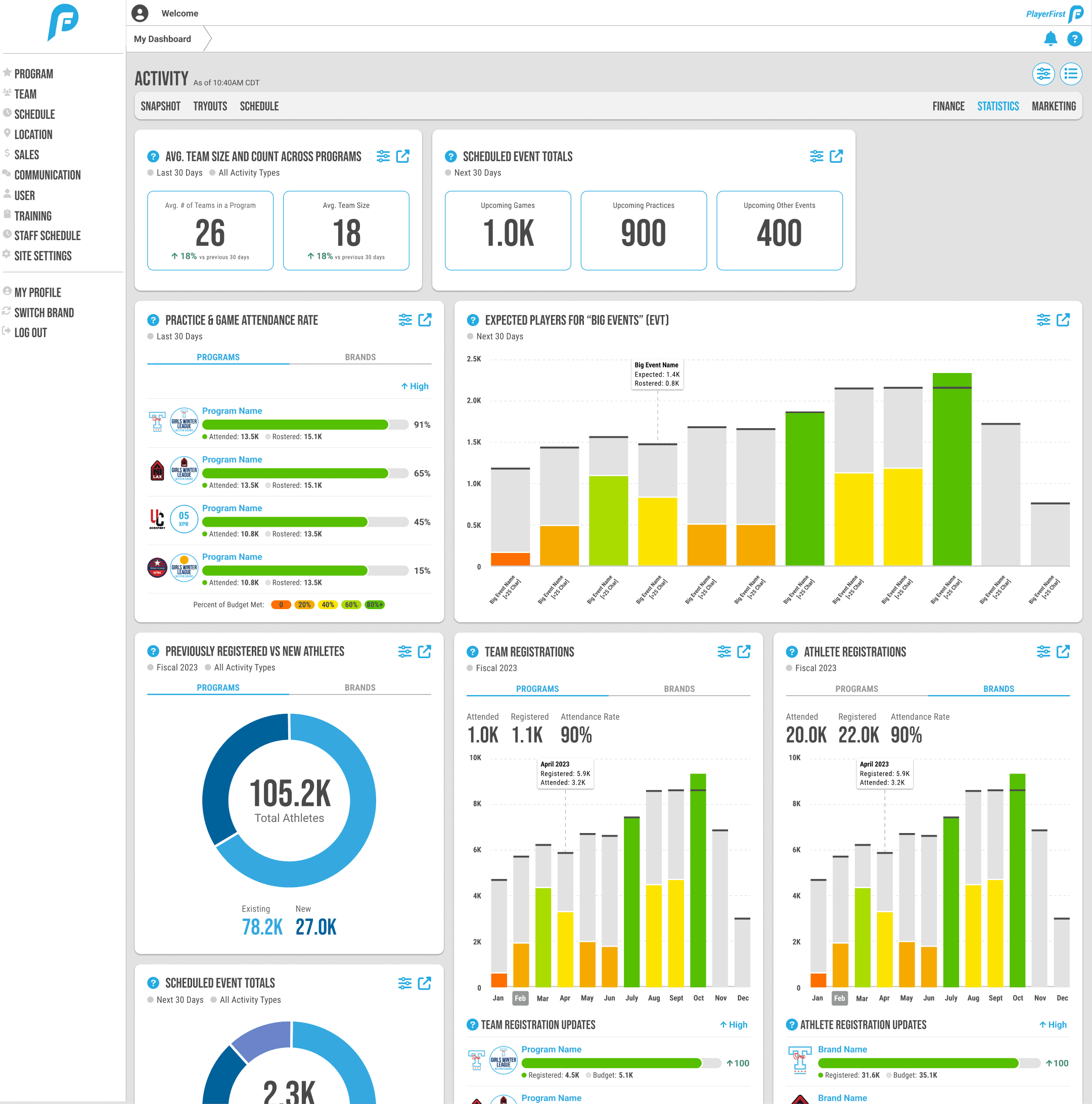
Task: Open user account avatar icon
Action: coord(140,13)
